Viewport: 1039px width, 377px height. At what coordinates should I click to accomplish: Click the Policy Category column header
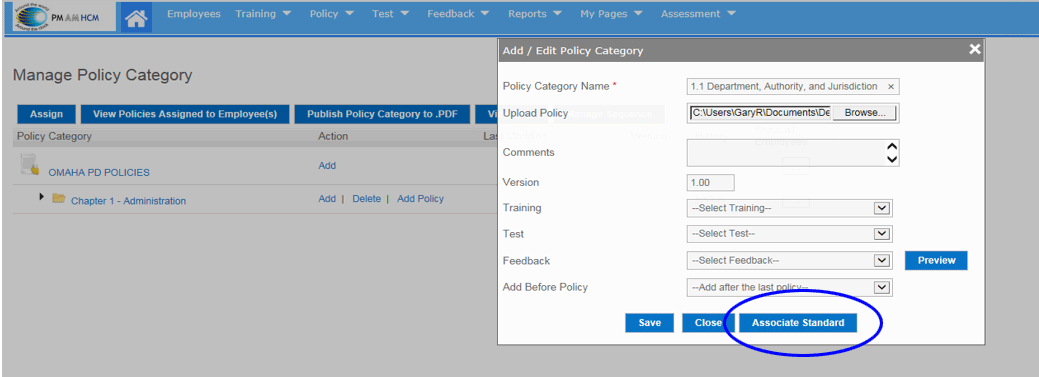click(54, 136)
